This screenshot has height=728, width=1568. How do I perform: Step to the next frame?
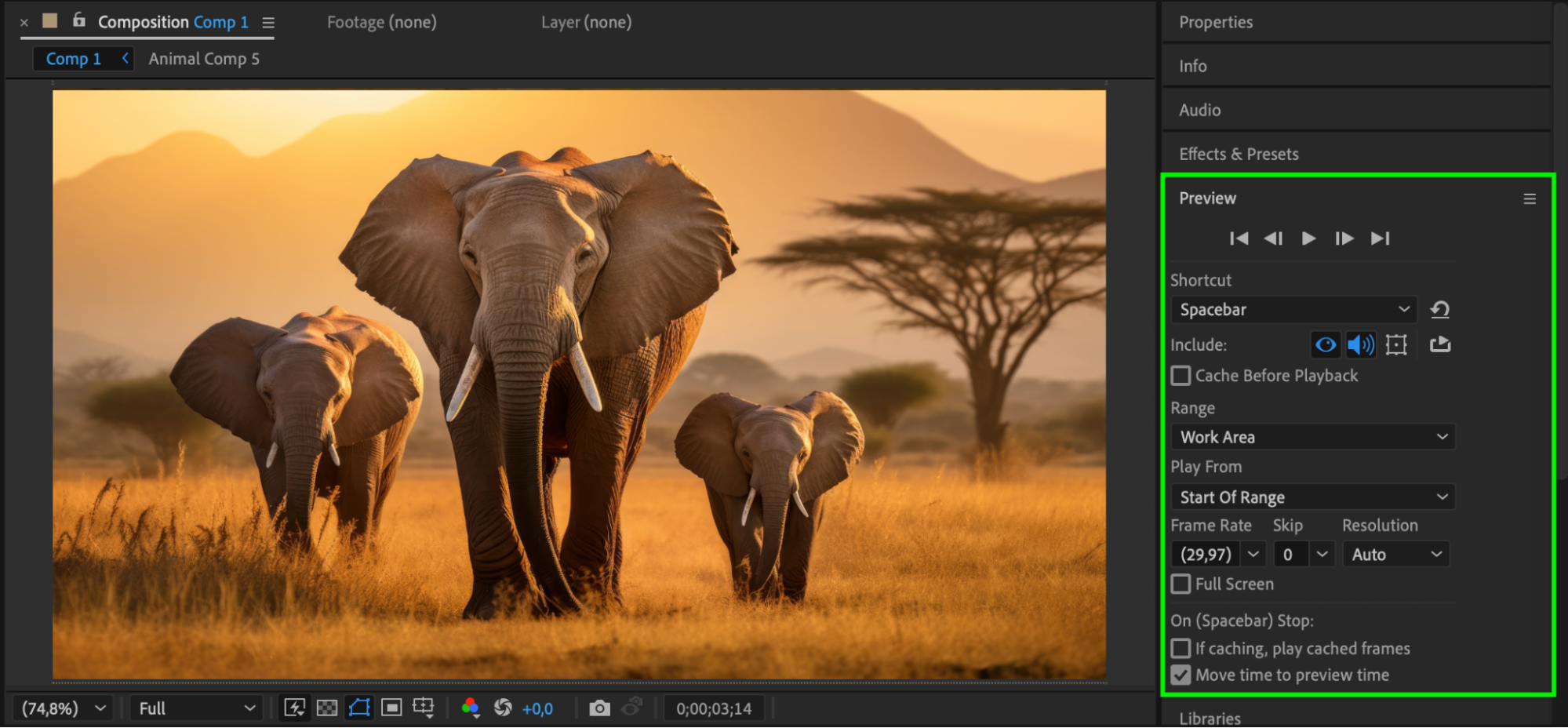1344,238
